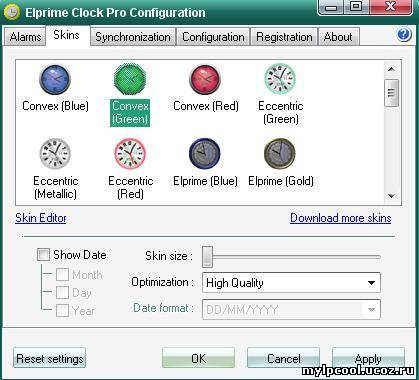This screenshot has width=419, height=380.
Task: Click the Apply button
Action: click(x=368, y=358)
